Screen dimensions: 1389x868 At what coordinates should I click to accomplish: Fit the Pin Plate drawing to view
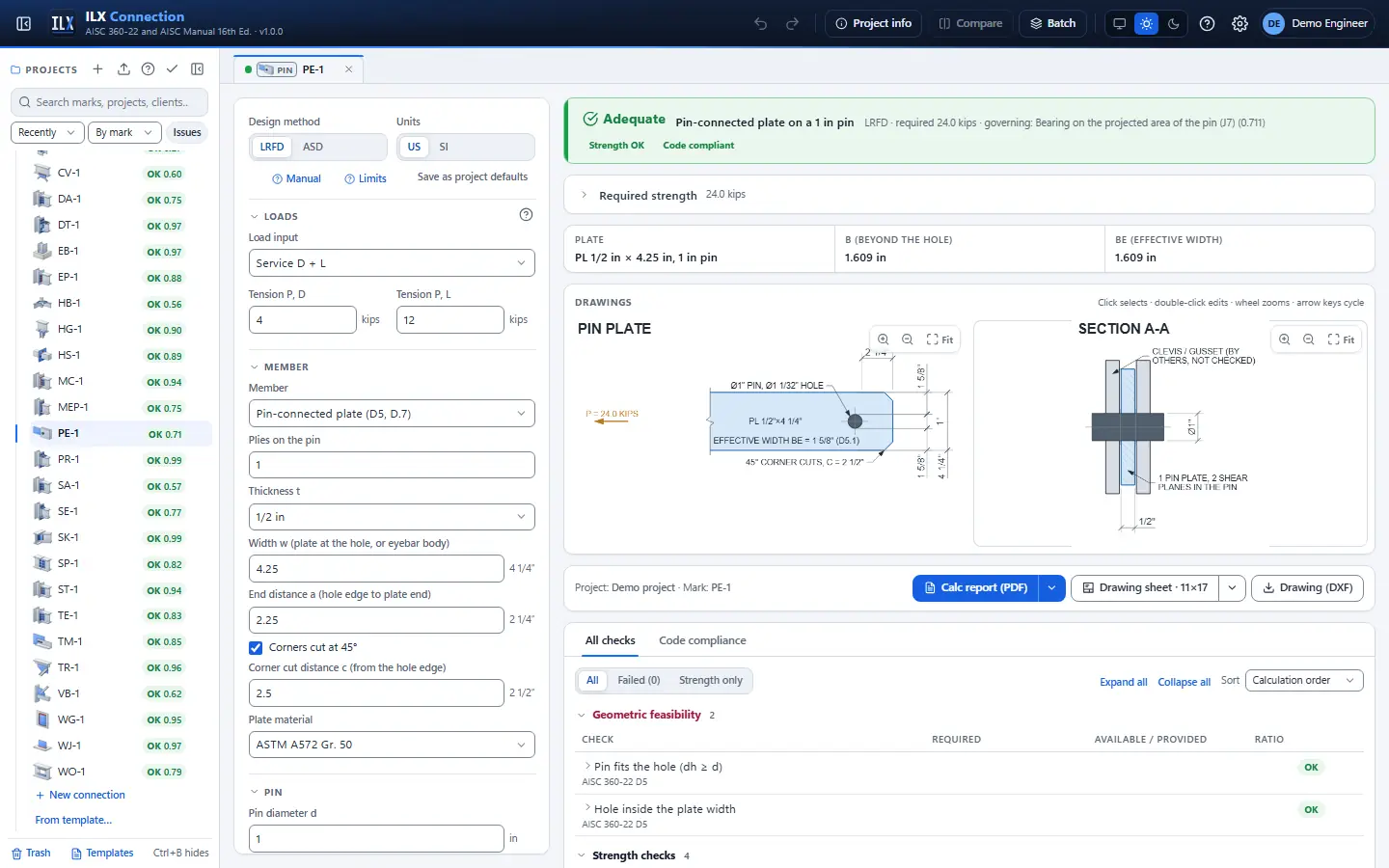[940, 339]
